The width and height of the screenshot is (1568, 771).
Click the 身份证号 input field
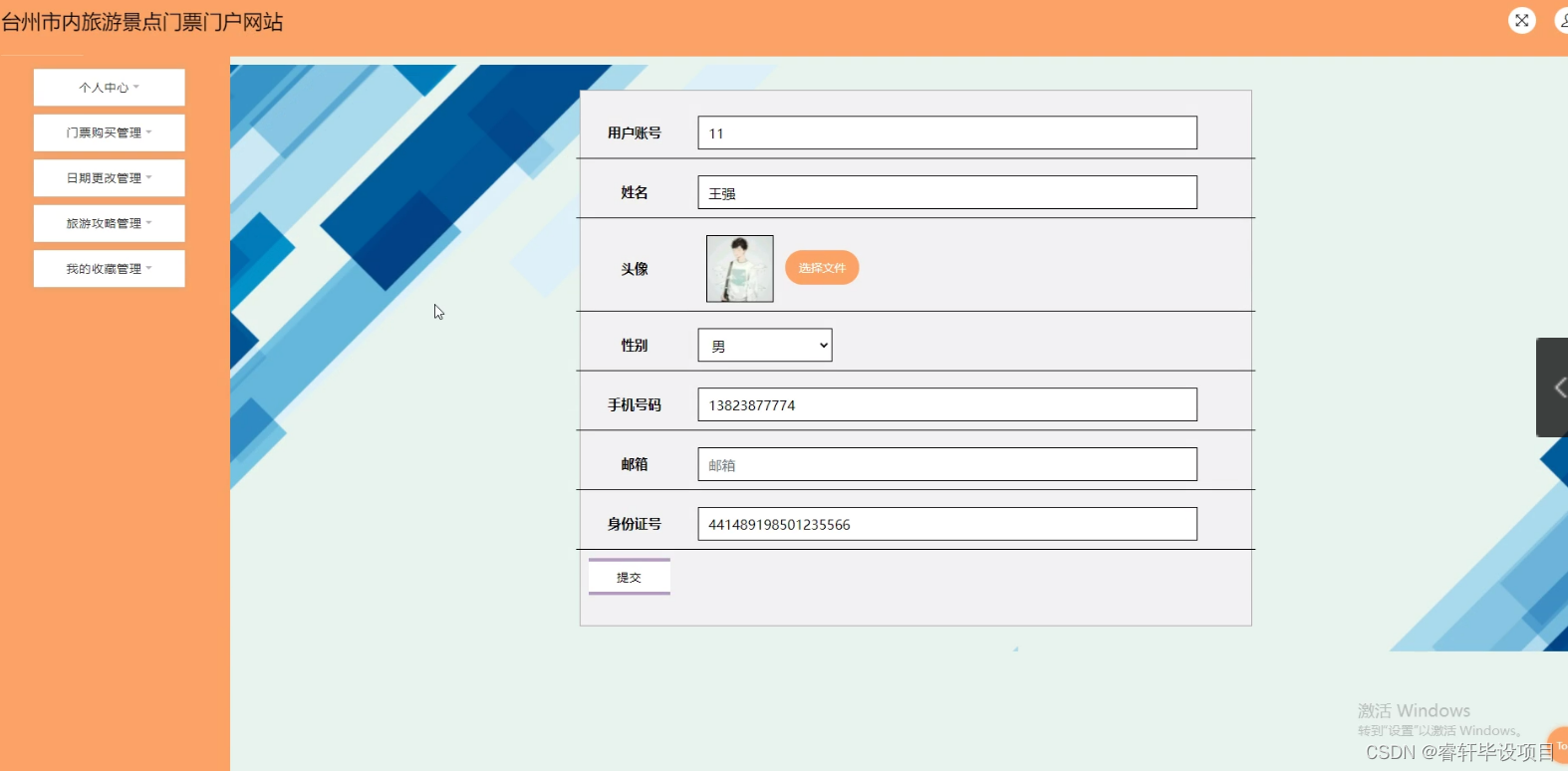[x=947, y=524]
